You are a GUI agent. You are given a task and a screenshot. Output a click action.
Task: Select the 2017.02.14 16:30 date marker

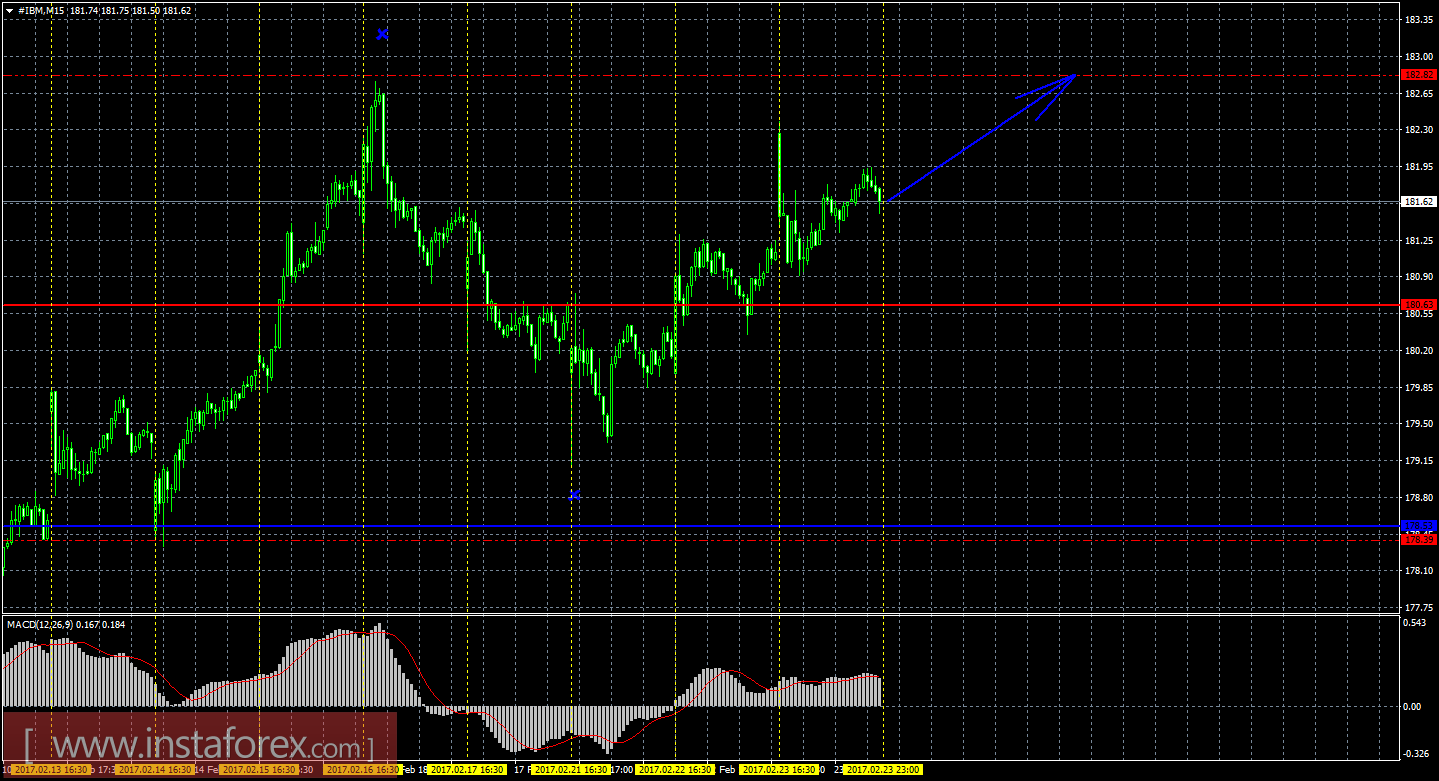(154, 770)
